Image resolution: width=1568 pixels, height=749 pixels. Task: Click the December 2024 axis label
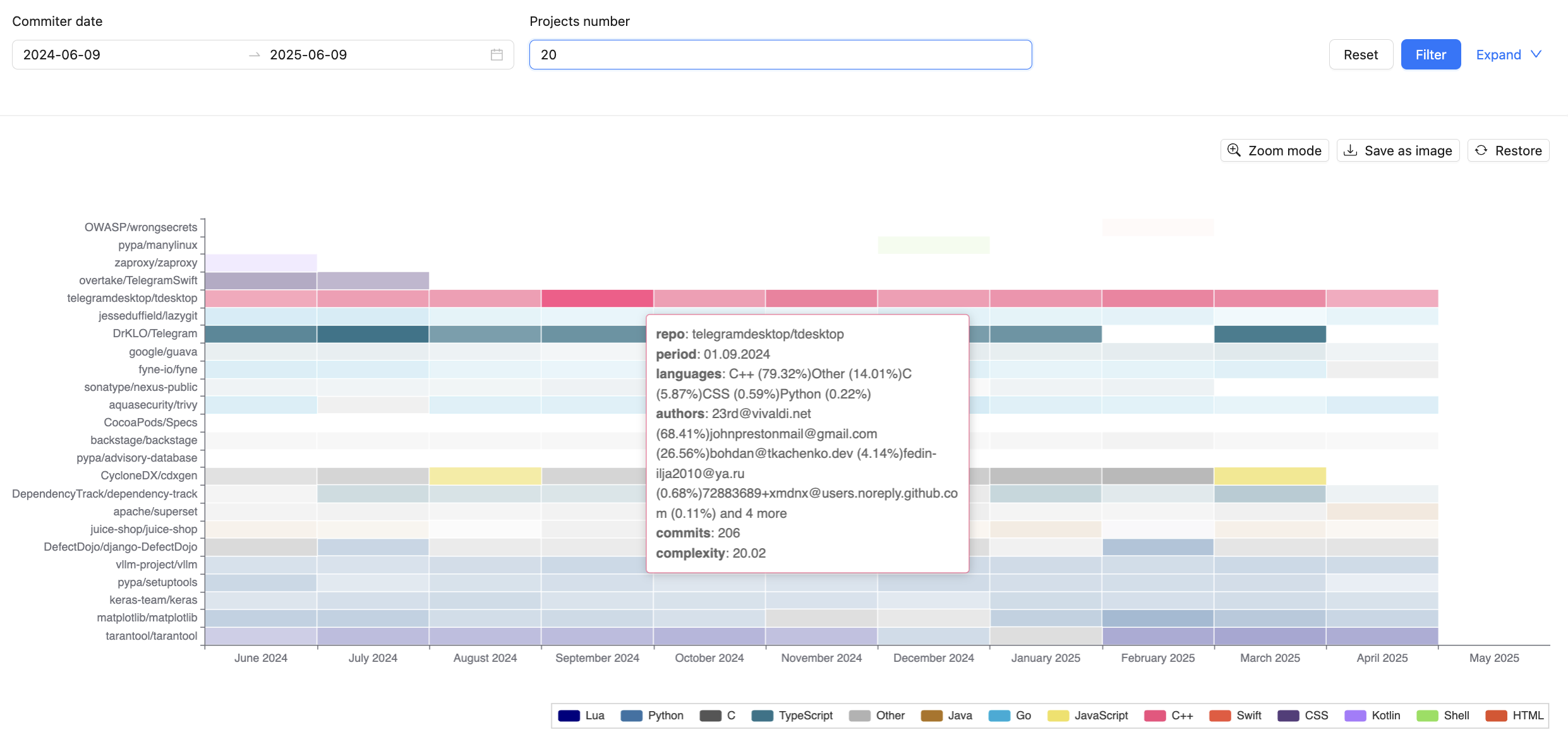(x=934, y=658)
